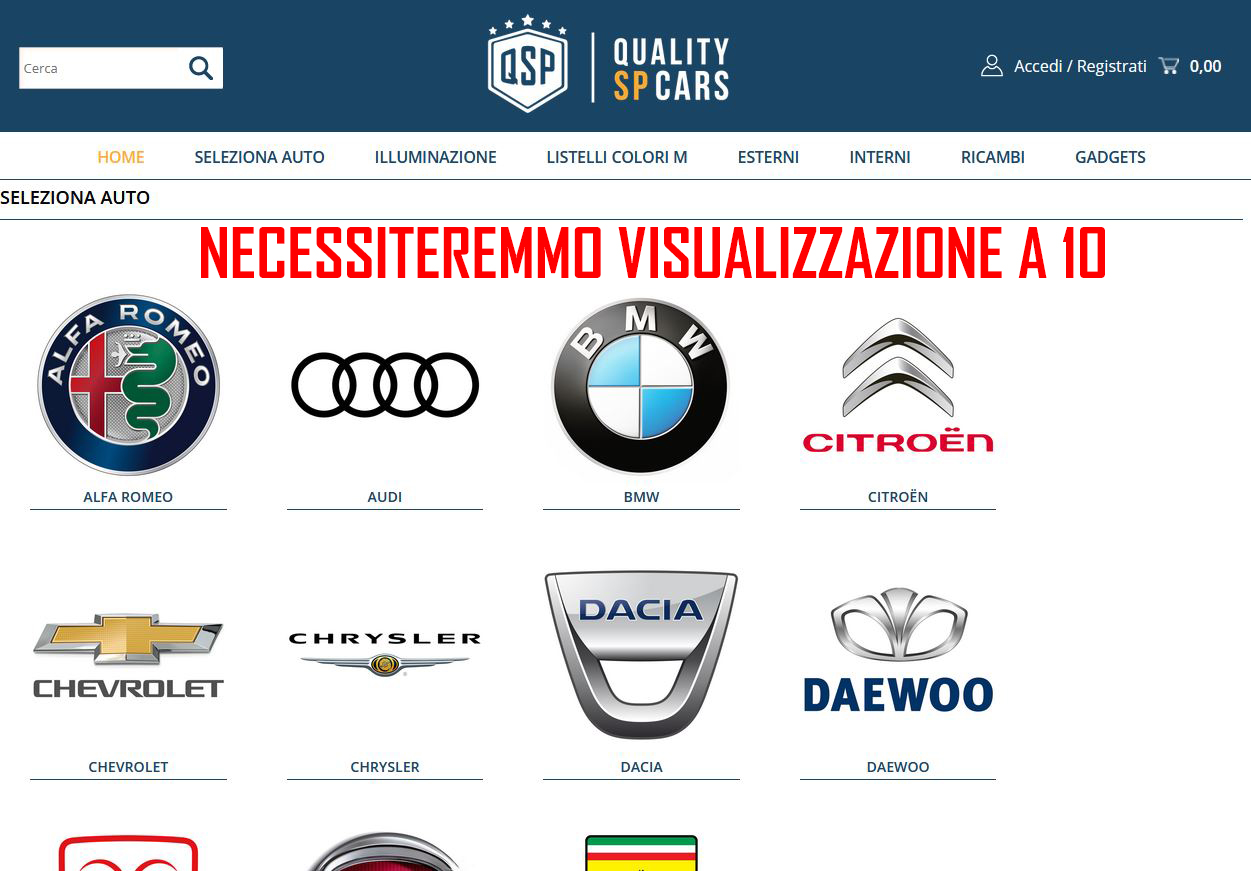Click the AUDI text link
Image resolution: width=1251 pixels, height=871 pixels.
[x=385, y=497]
